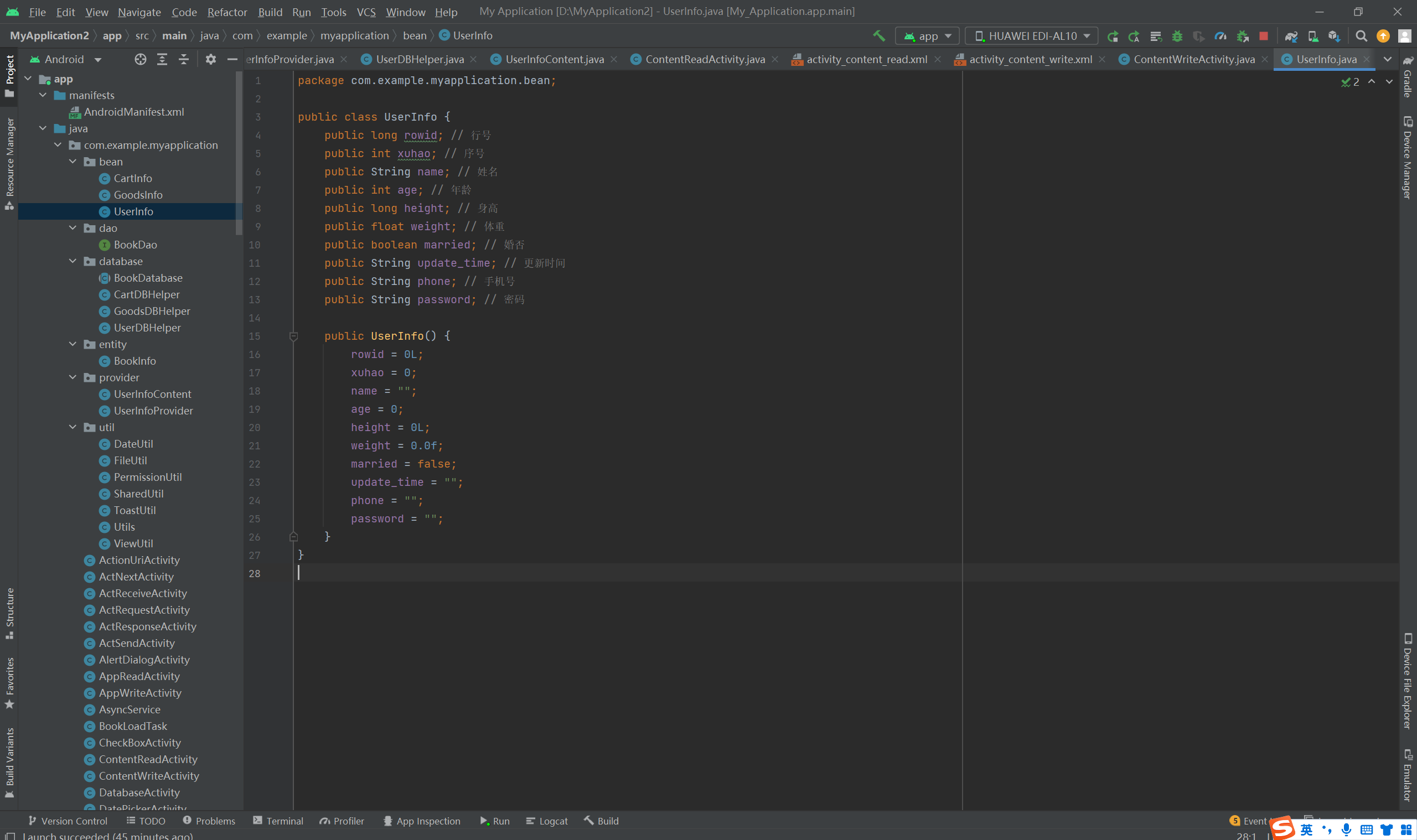Viewport: 1417px width, 840px height.
Task: Toggle fold of UserInfo constructor
Action: pyautogui.click(x=293, y=336)
